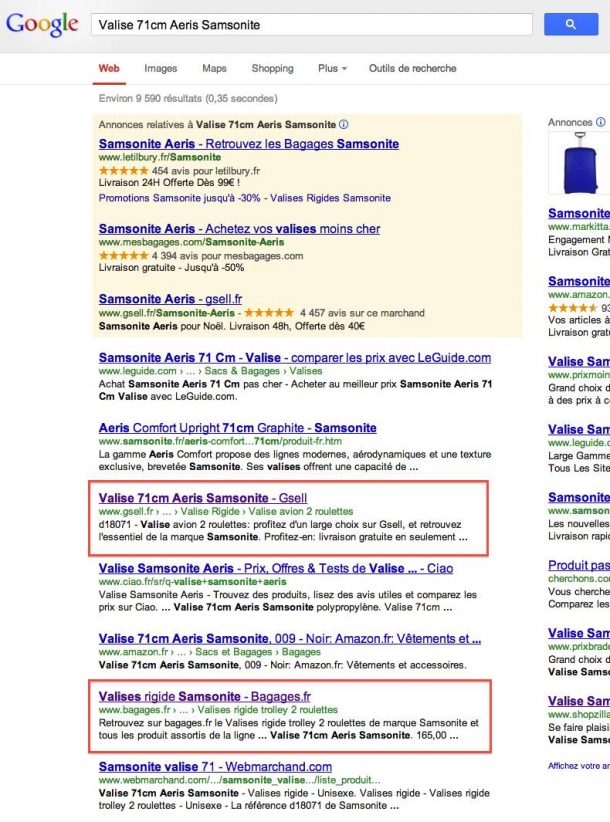
Task: Open Ciao 'Valise Samsonite Aeris - Prix, Offres' result
Action: 276,568
